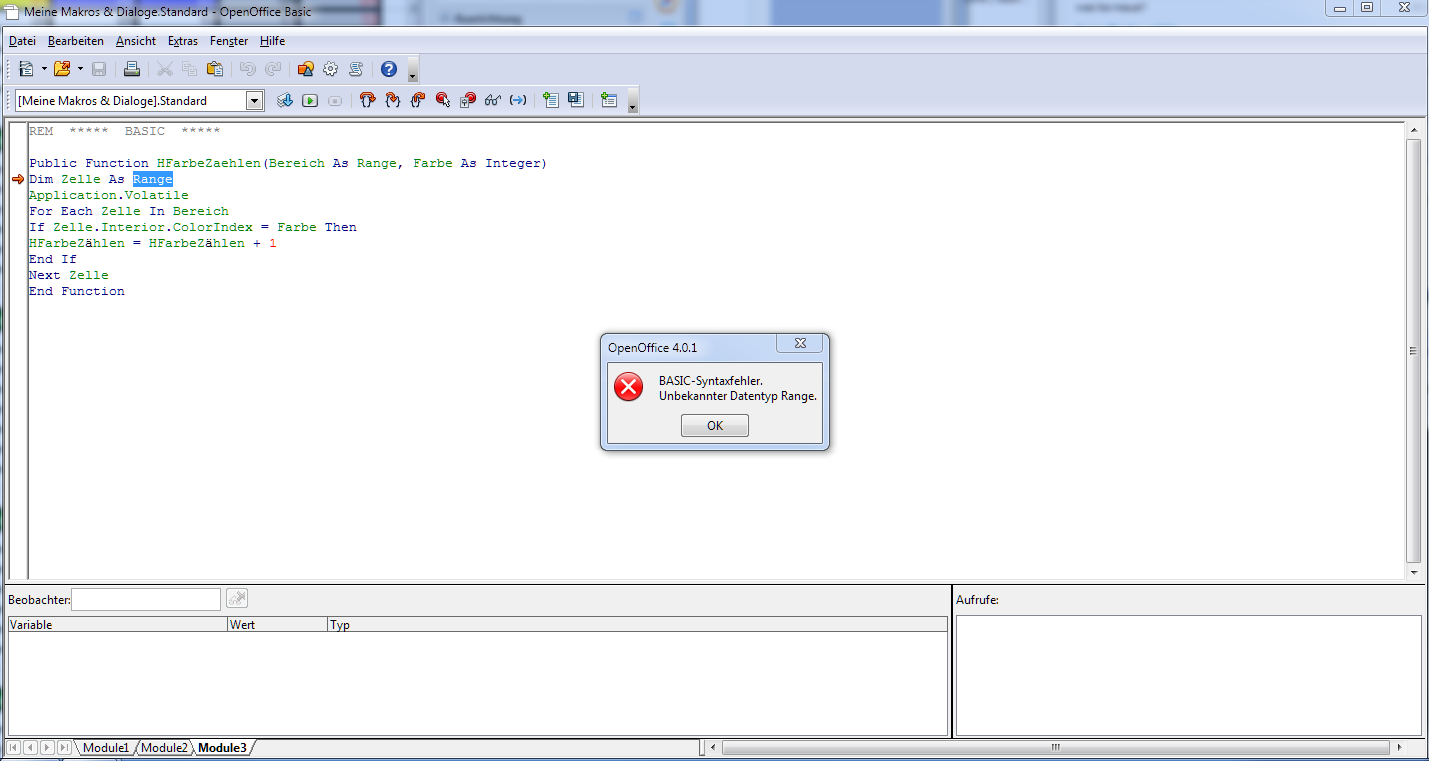Switch to the Module1 tab
The height and width of the screenshot is (761, 1429).
[105, 747]
